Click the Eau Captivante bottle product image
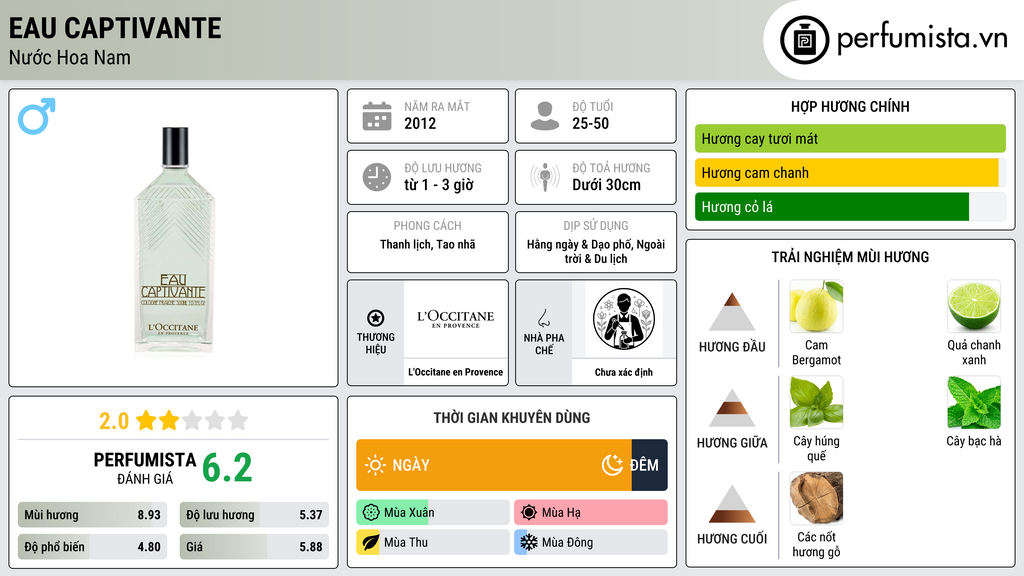The width and height of the screenshot is (1024, 576). pyautogui.click(x=174, y=240)
